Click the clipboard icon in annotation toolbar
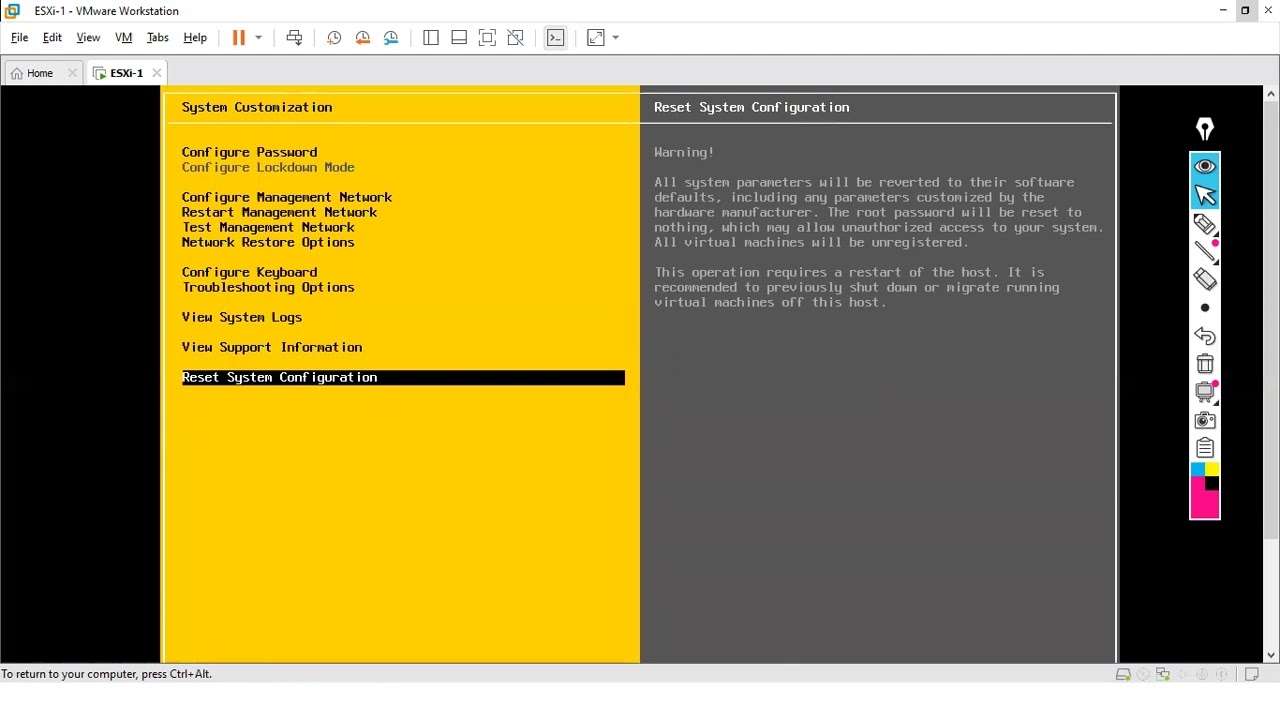 click(x=1204, y=448)
